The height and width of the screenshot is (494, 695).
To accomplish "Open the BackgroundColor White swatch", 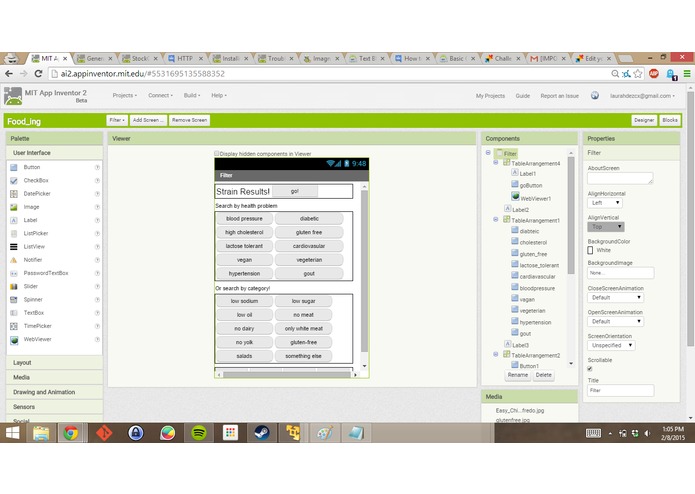I will [590, 250].
